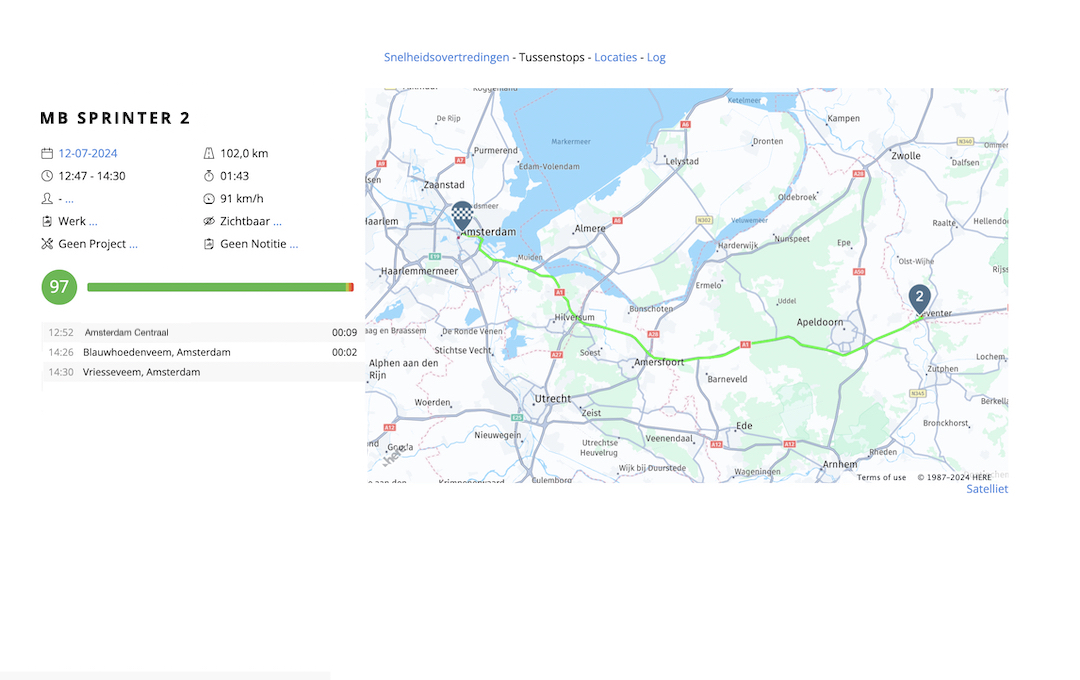Click the clock icon next to 12:47 - 14:30
The image size is (1080, 680).
pos(46,176)
